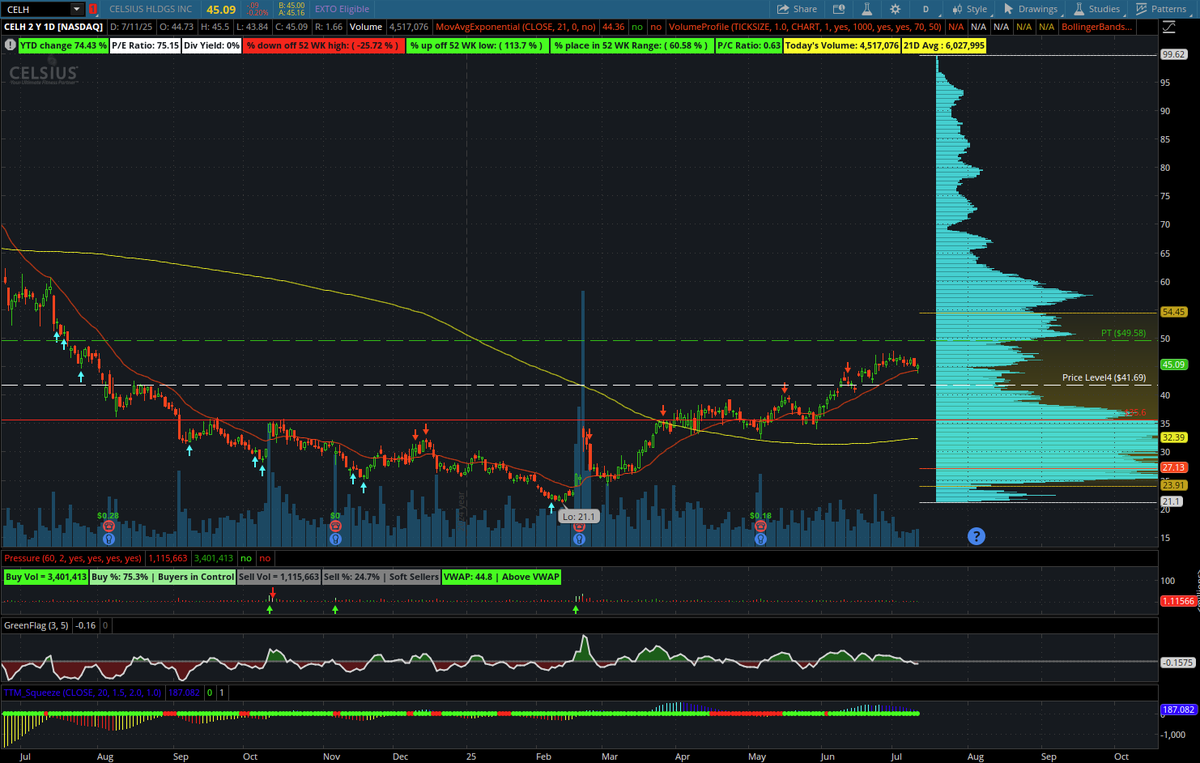Click the % up off 52 WK low label
Image resolution: width=1200 pixels, height=763 pixels.
coord(476,45)
